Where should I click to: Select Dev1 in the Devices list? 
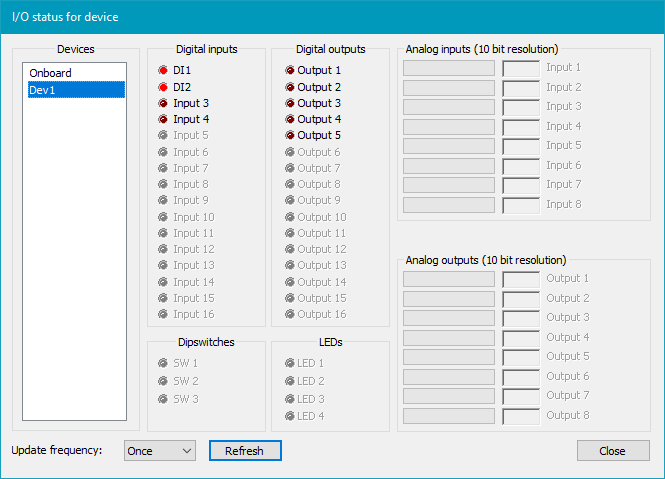(76, 90)
